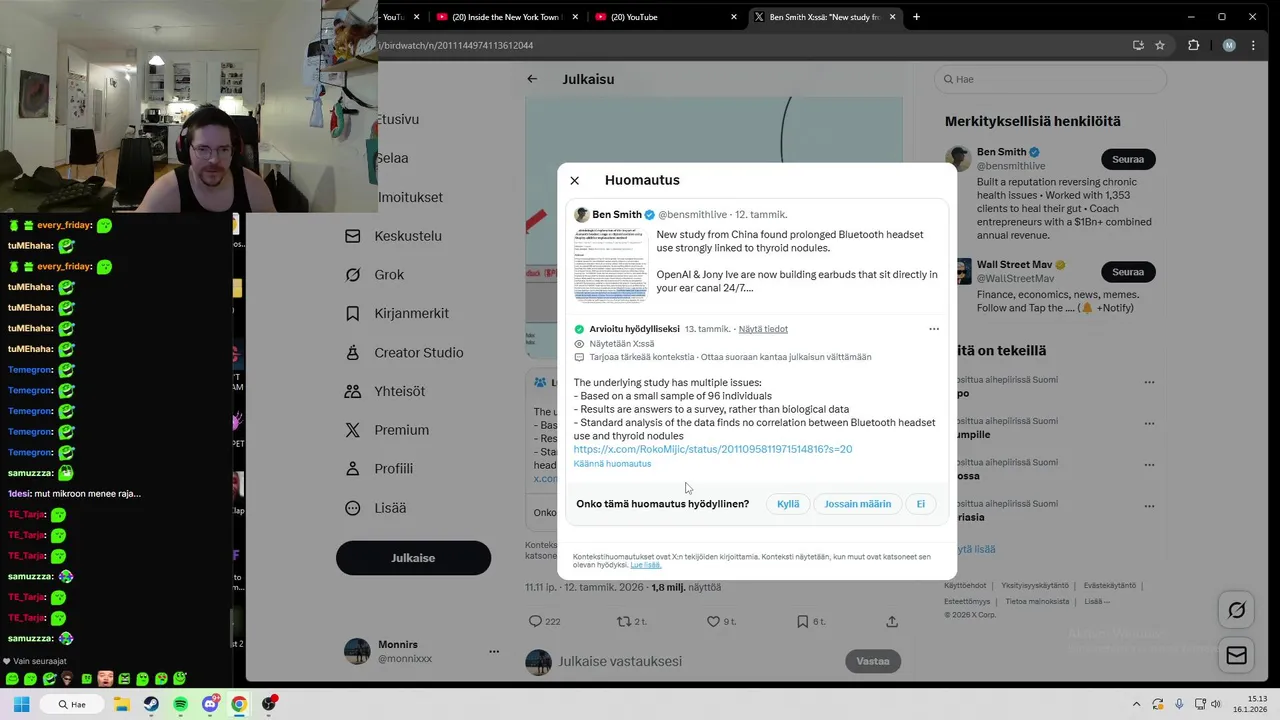Open the Lue lisää link in the footer
This screenshot has height=720, width=1280.
(x=645, y=565)
